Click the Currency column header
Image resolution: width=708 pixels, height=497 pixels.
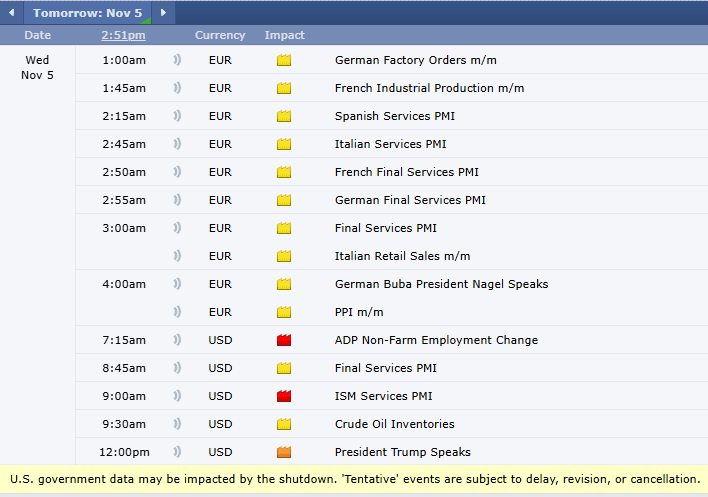tap(220, 35)
